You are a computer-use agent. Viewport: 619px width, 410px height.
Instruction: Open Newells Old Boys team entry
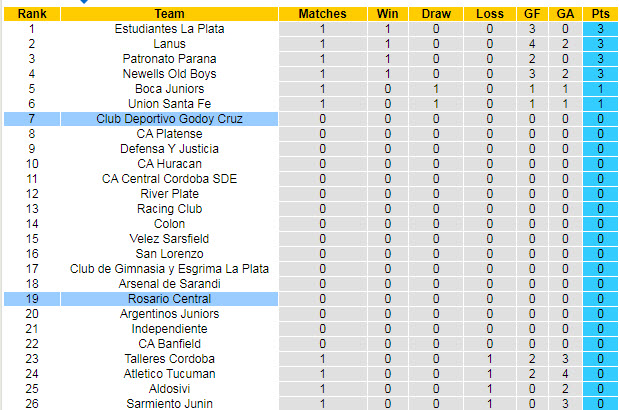pos(169,74)
